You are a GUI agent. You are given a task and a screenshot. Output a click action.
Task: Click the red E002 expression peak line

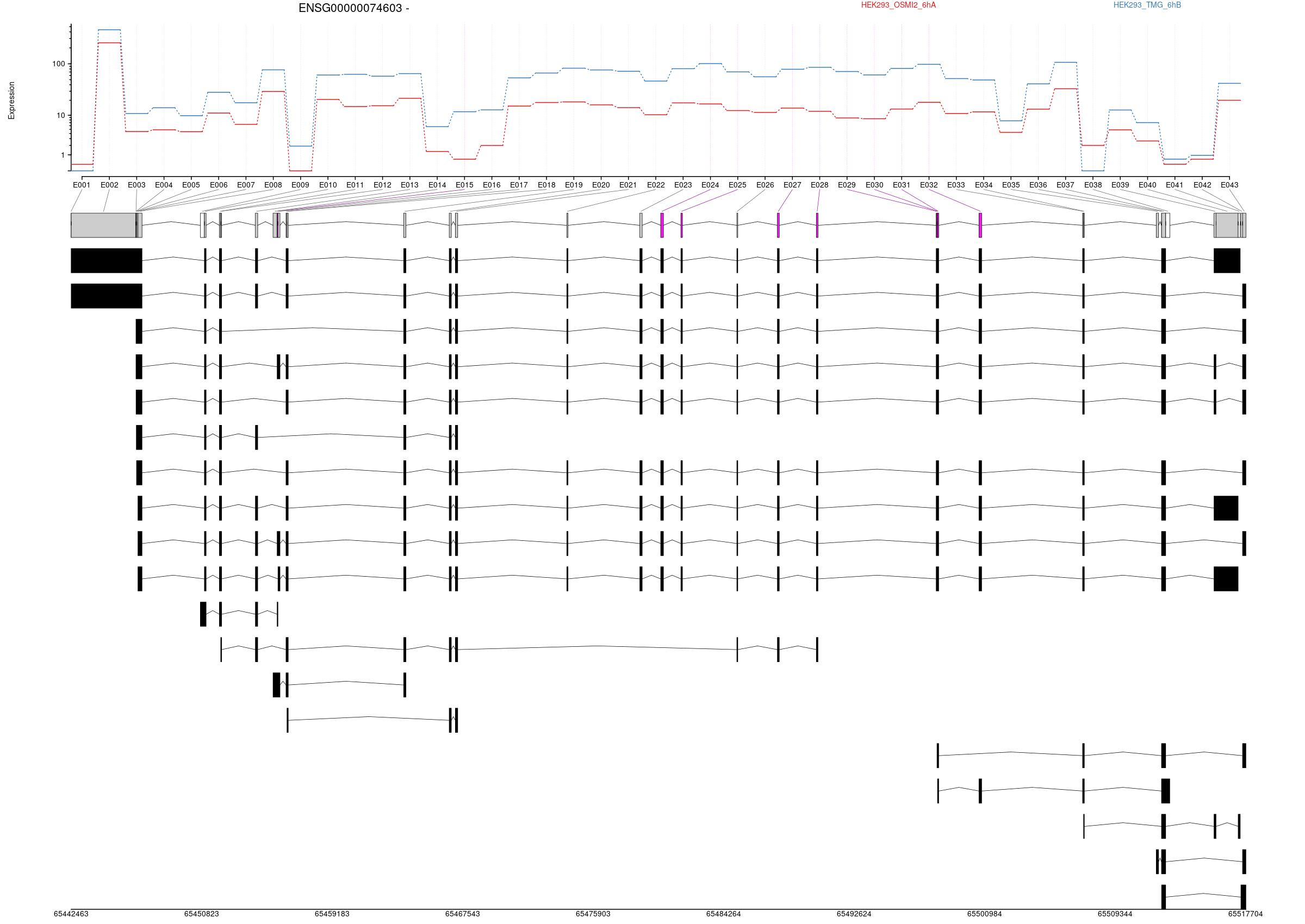click(x=109, y=43)
